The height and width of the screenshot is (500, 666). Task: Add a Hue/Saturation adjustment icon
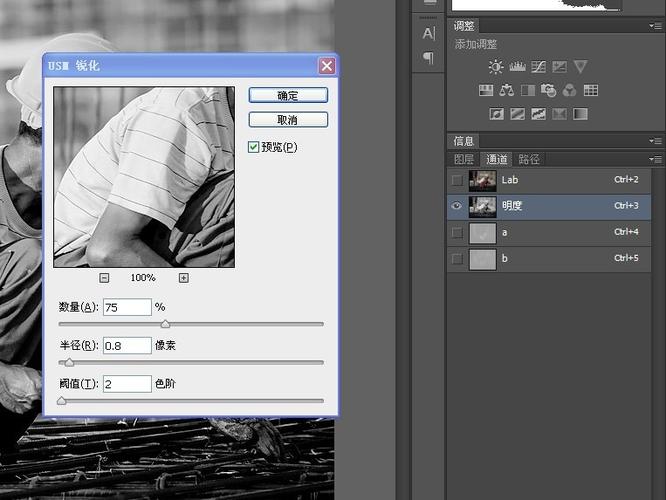pos(486,90)
